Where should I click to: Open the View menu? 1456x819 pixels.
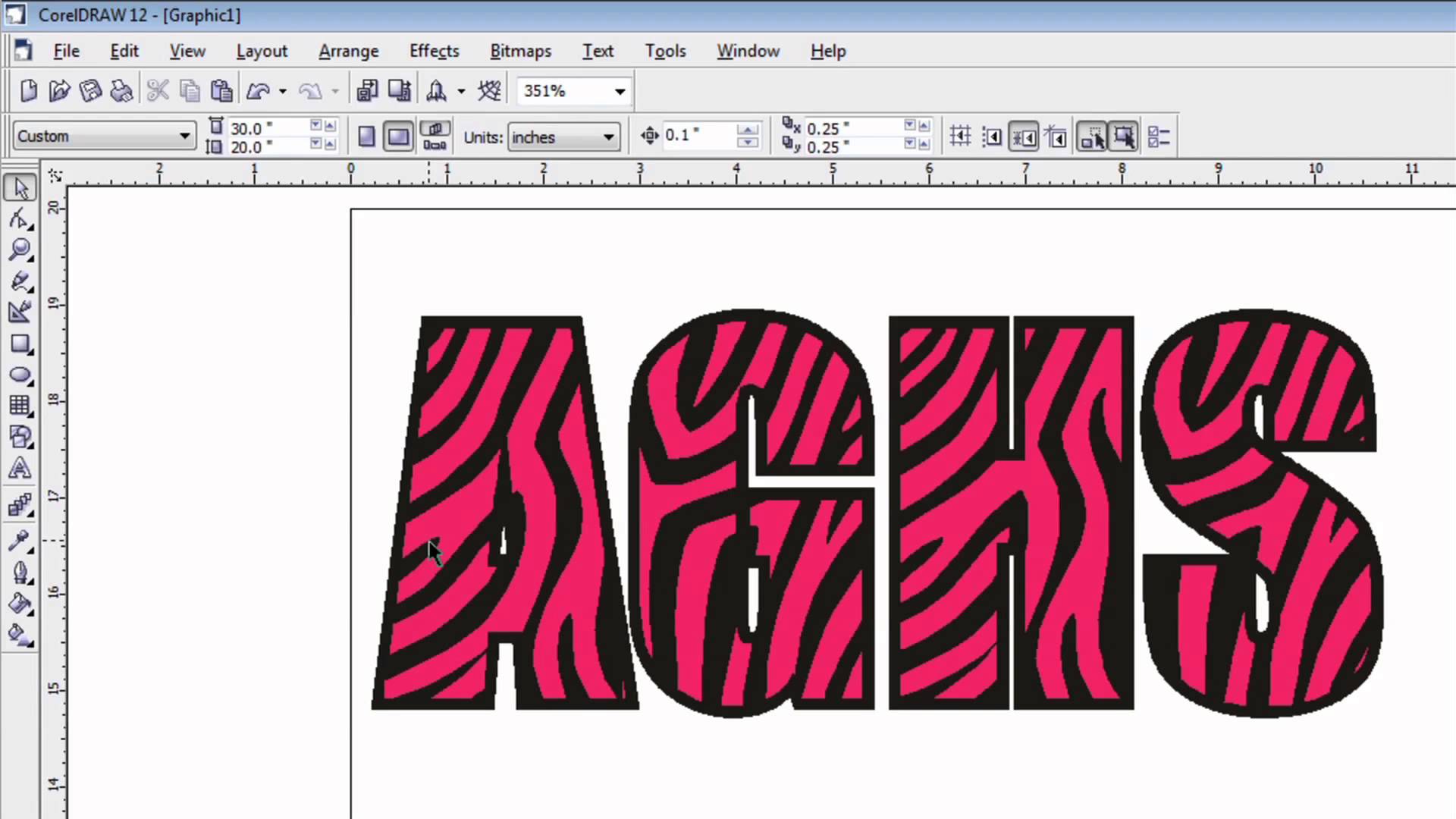coord(187,51)
